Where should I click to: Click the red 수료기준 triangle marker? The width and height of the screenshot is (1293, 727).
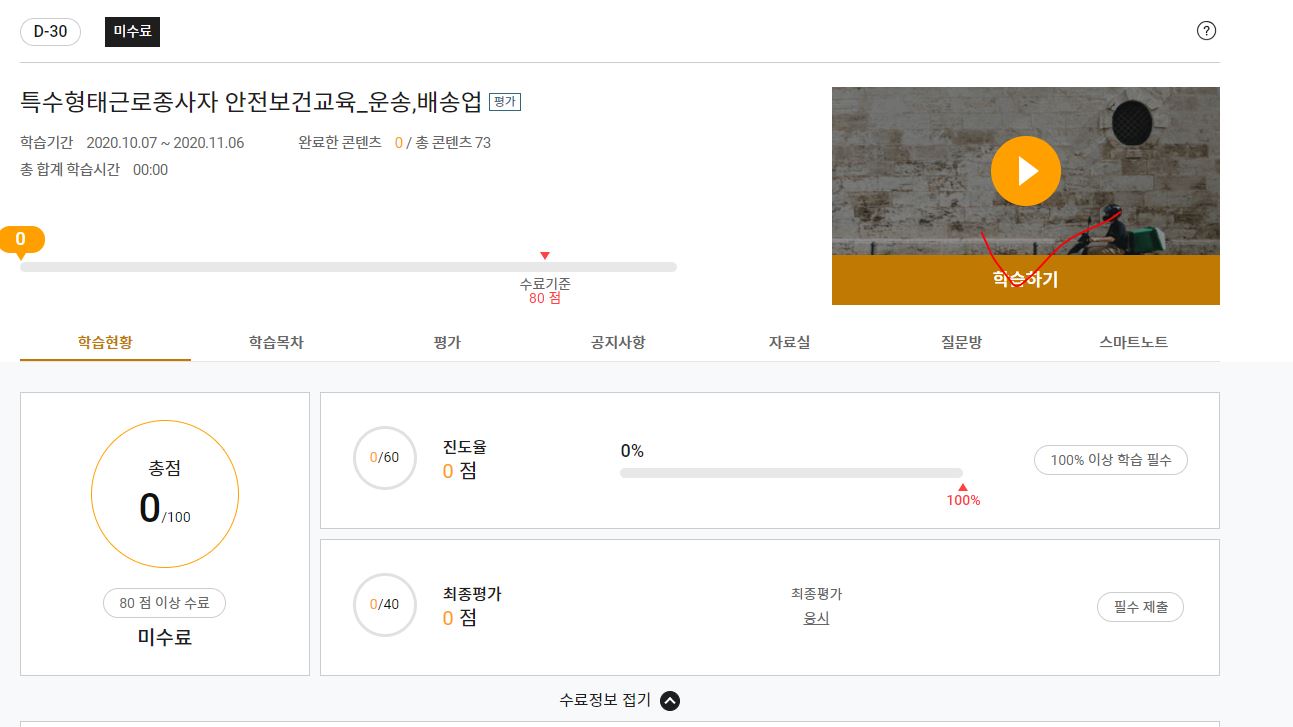tap(544, 256)
